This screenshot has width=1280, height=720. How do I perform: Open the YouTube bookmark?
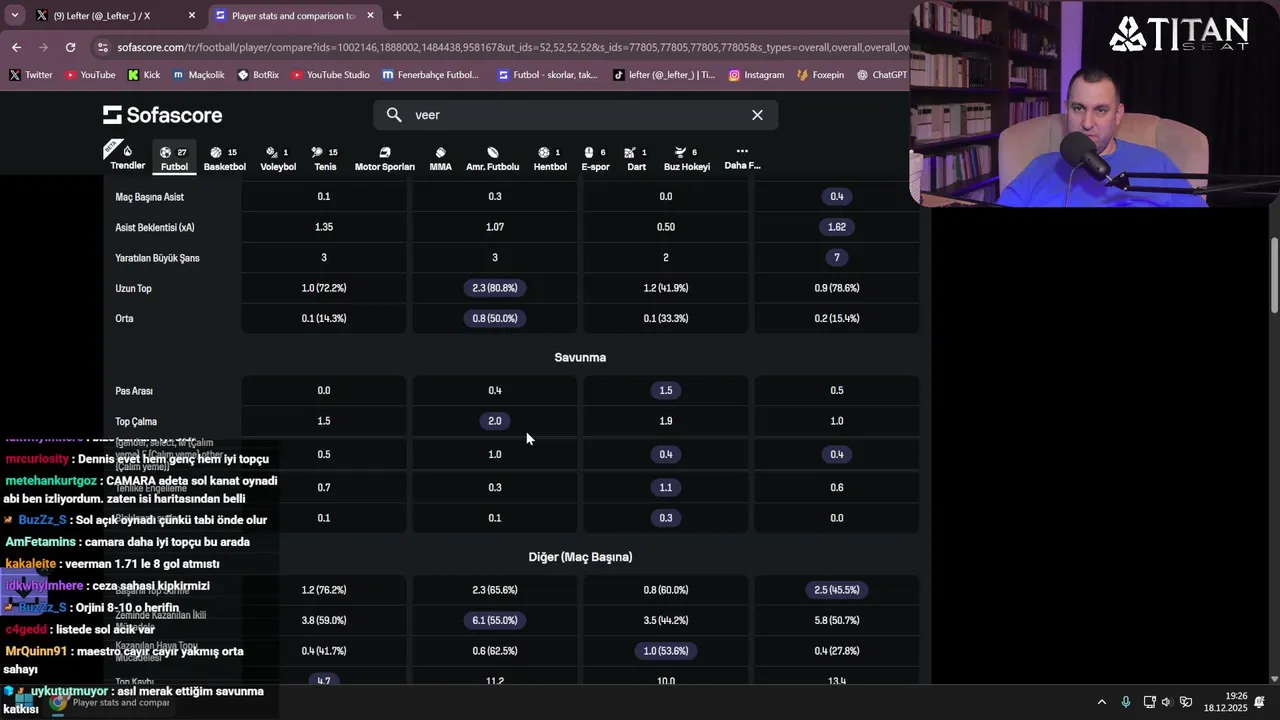coord(90,75)
